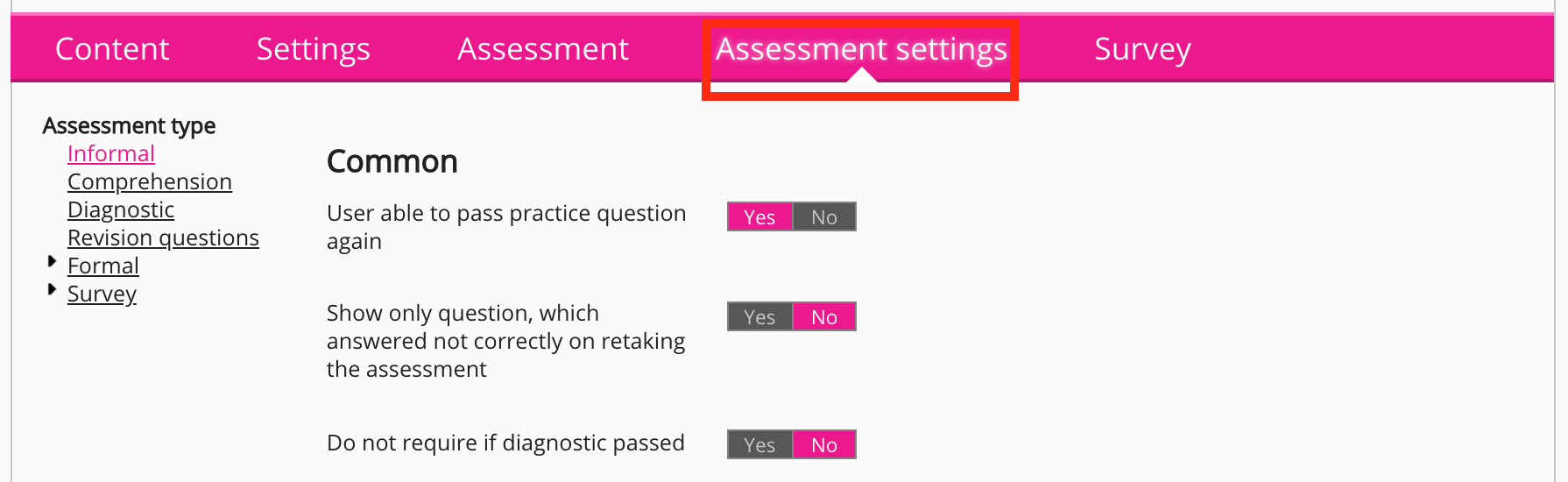Screen dimensions: 1568x482
Task: Go to the Survey tab
Action: pos(1142,49)
